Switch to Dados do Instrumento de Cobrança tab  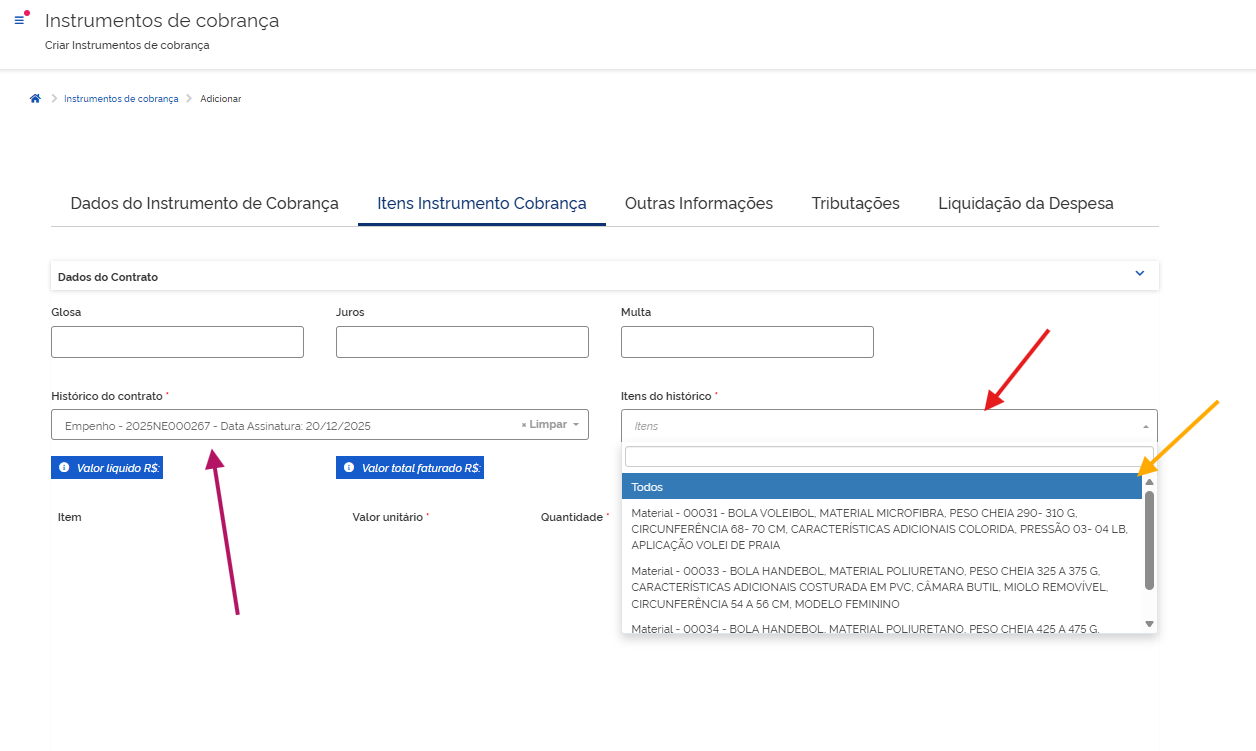click(204, 204)
